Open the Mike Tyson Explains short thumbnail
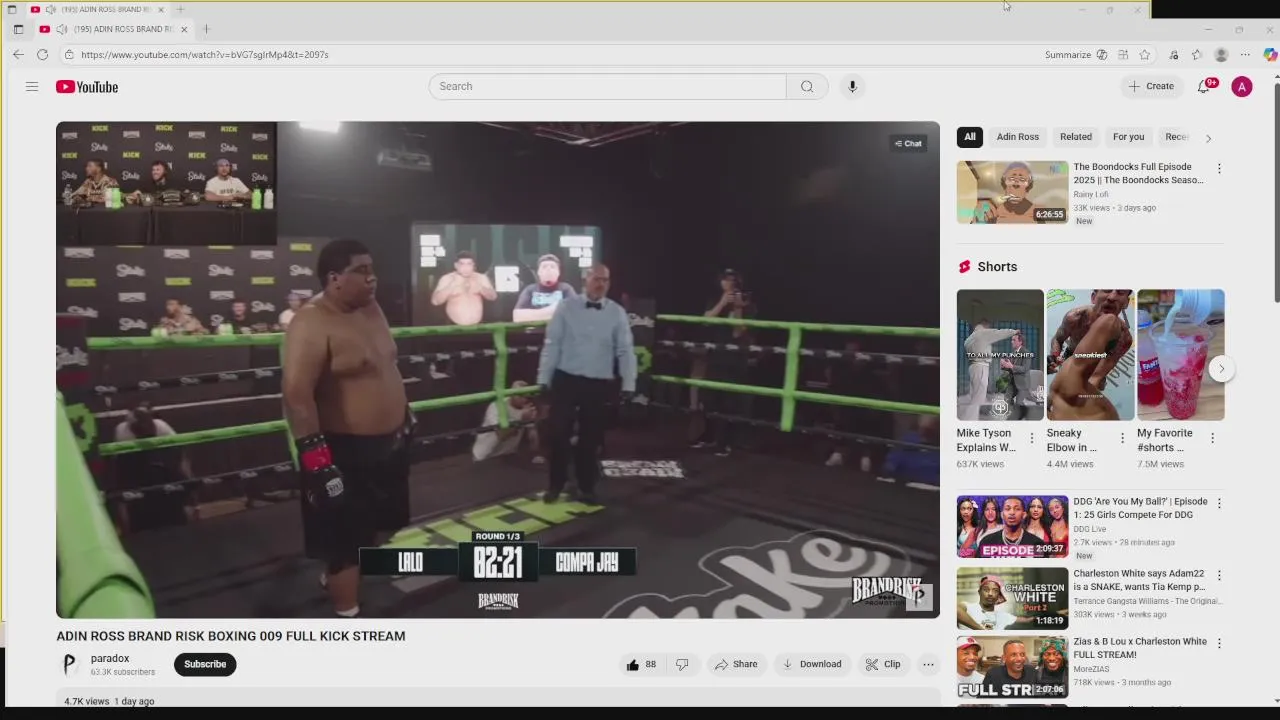The width and height of the screenshot is (1280, 720). tap(1000, 355)
